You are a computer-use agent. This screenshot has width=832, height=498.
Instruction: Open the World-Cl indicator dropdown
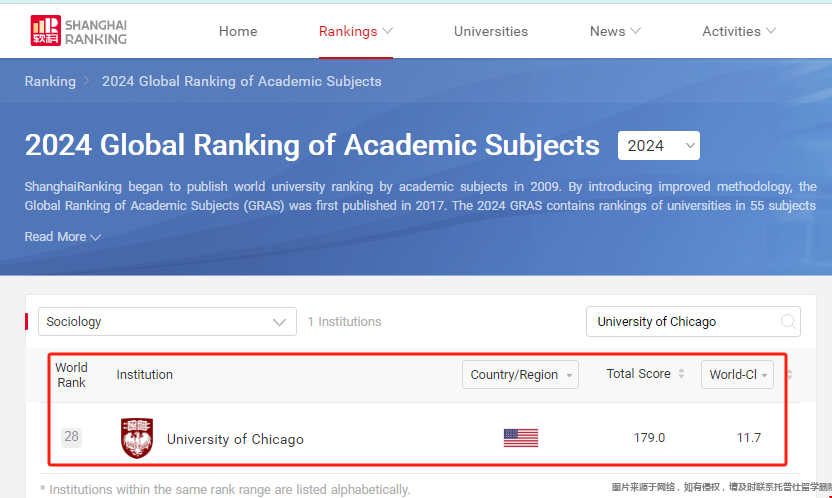pos(737,374)
